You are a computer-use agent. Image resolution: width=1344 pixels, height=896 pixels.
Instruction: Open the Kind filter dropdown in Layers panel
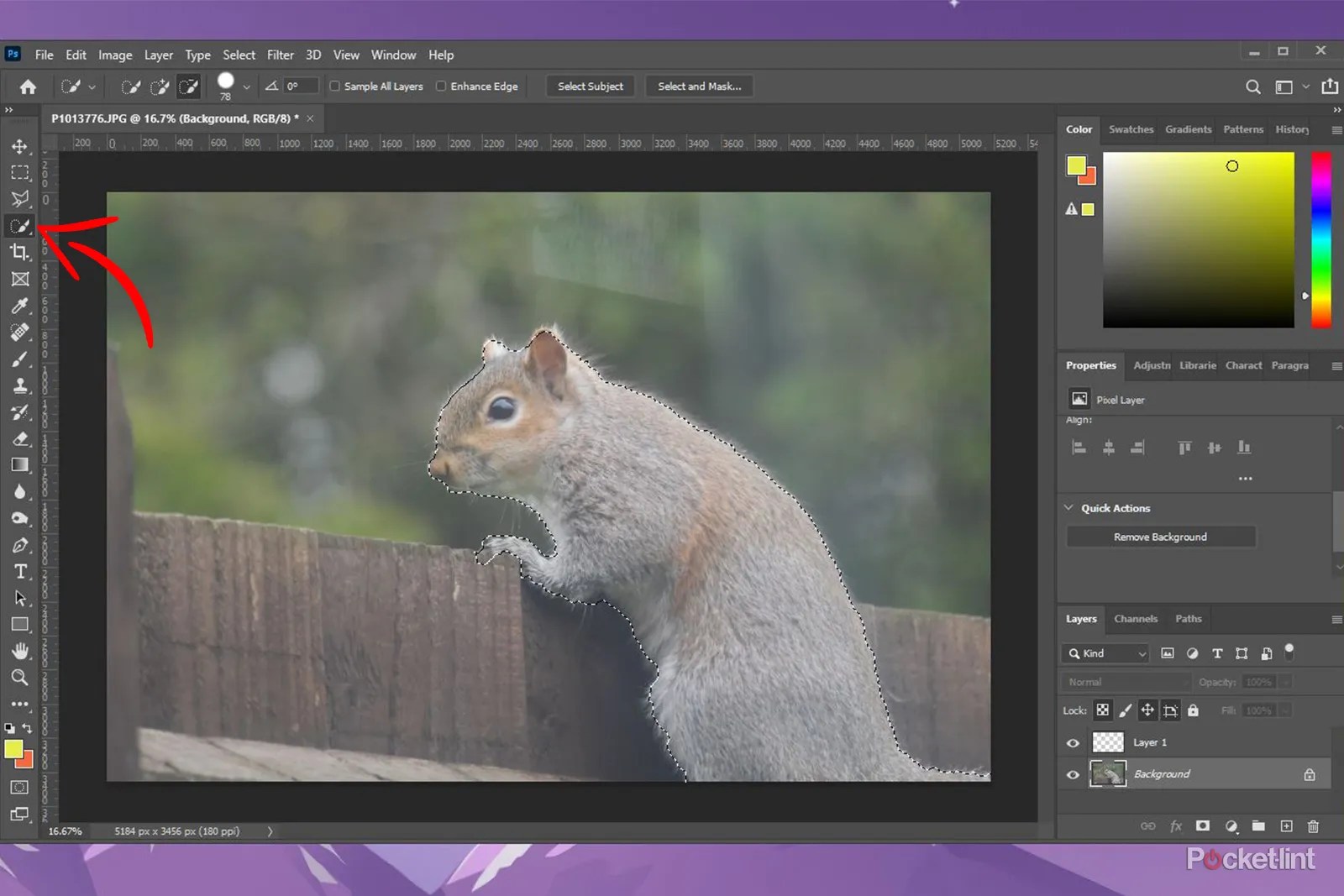(x=1141, y=653)
